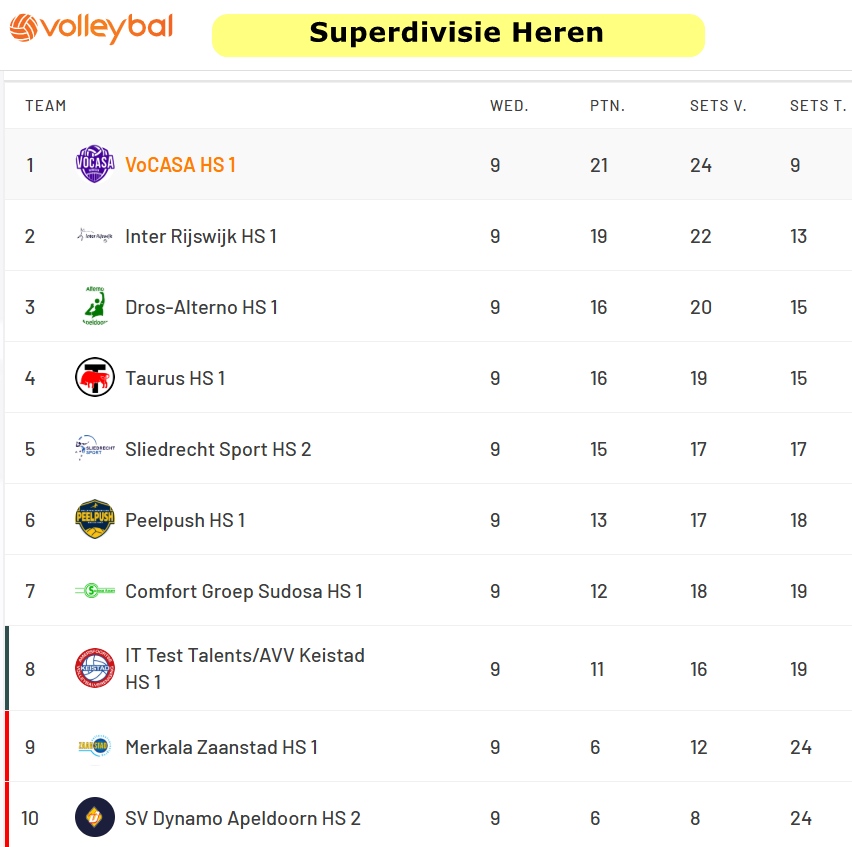Click the Dros-Alterno green team logo
The height and width of the screenshot is (847, 852).
click(95, 307)
